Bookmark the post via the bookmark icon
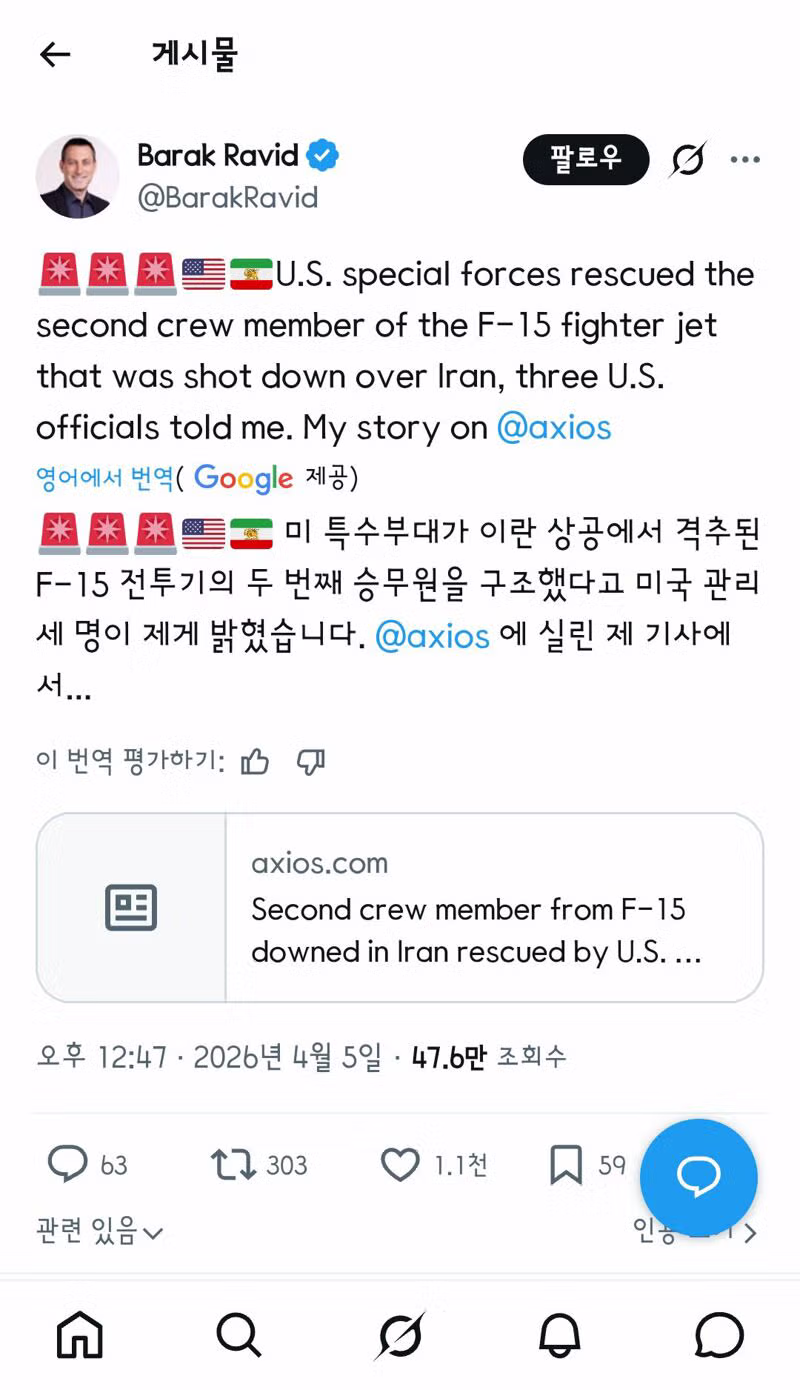800x1390 pixels. [x=568, y=1164]
